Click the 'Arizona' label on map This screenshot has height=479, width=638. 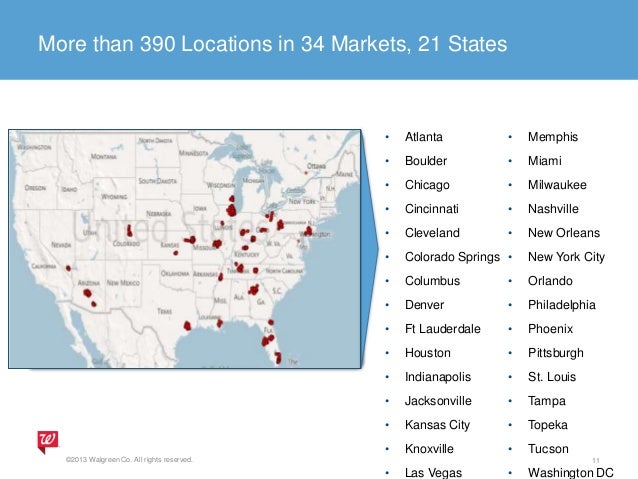[89, 282]
